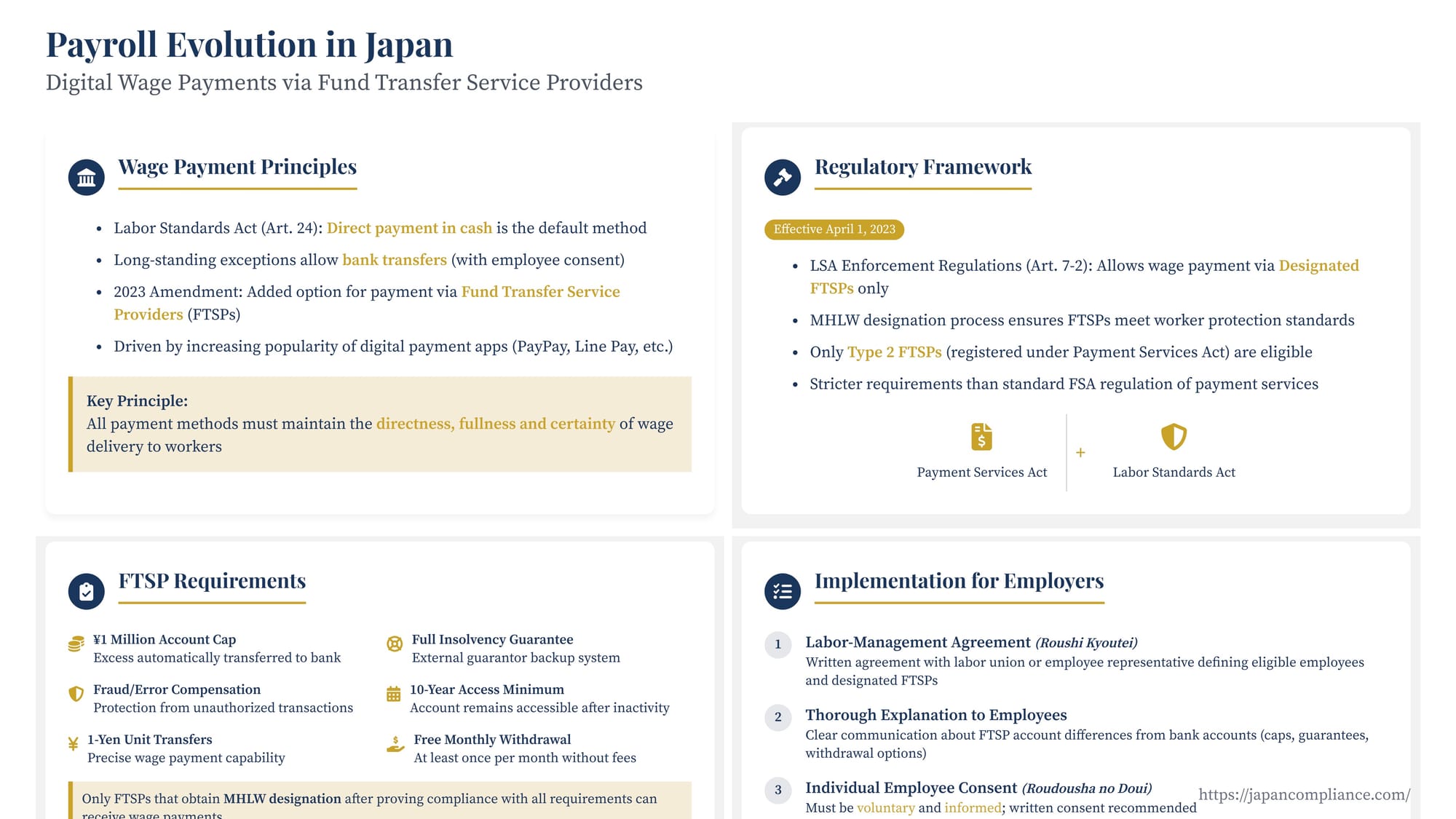Click the bold MHLW designation text
Screen dimensions: 1456x819
tap(282, 799)
